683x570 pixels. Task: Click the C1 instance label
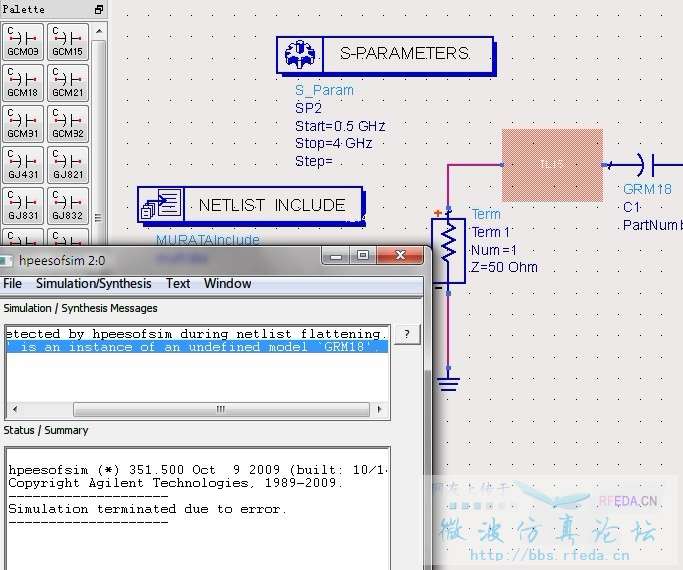click(x=631, y=207)
